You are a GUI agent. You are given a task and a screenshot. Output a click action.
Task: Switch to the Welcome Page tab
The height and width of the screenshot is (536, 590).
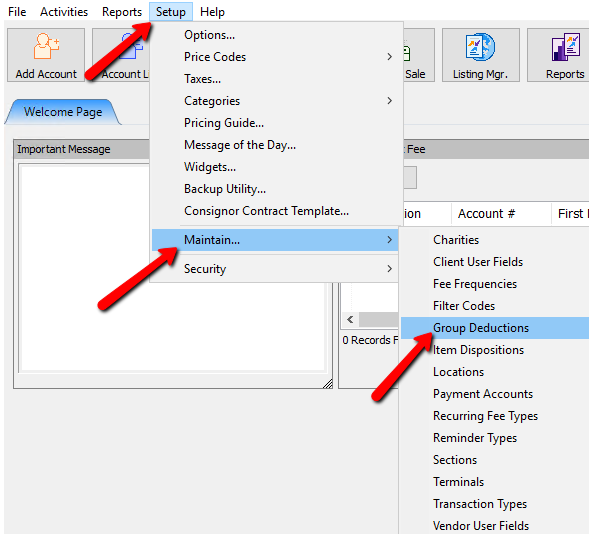click(x=63, y=112)
